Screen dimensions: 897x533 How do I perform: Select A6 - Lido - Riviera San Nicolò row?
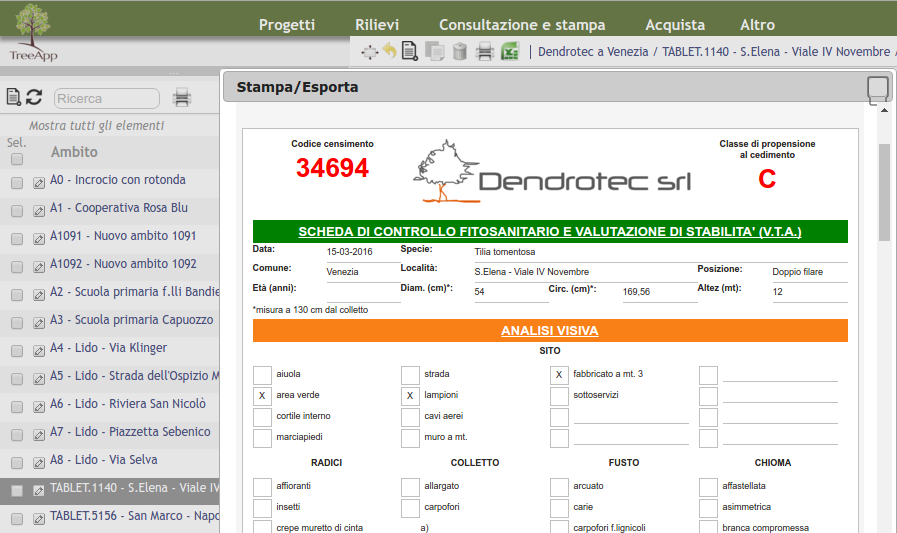tap(128, 404)
